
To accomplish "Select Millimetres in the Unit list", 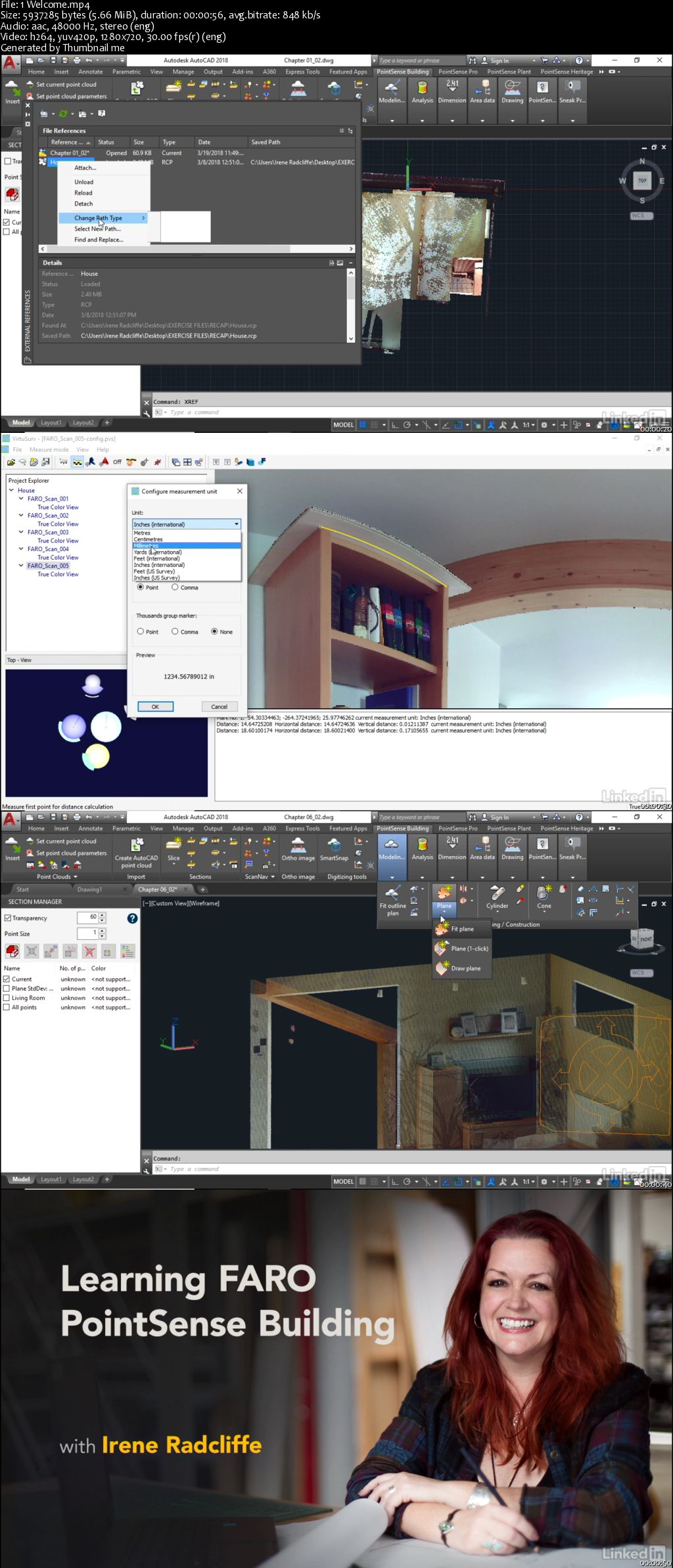I will coord(187,546).
